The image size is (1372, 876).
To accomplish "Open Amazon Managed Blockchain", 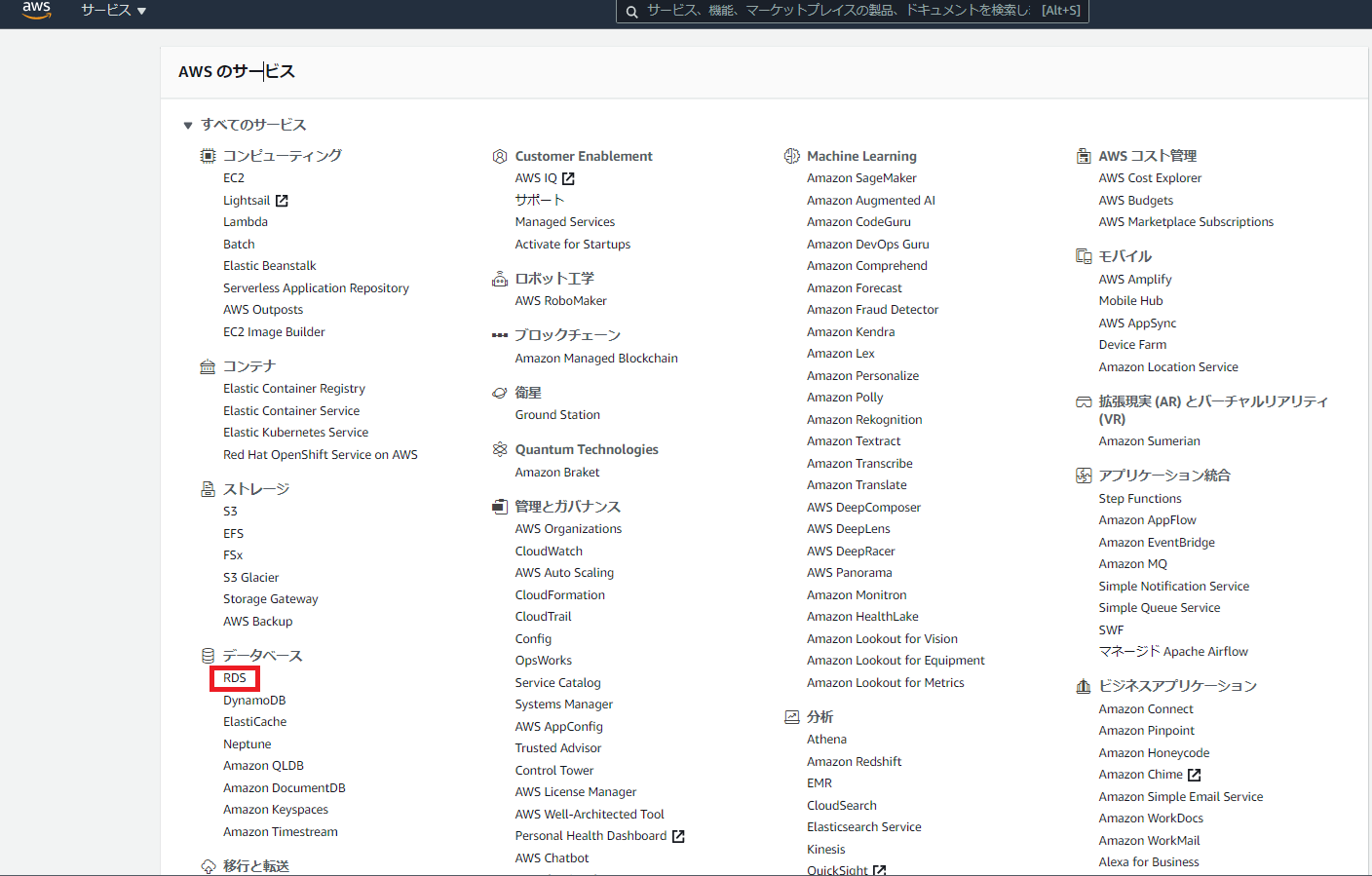I will tap(596, 359).
